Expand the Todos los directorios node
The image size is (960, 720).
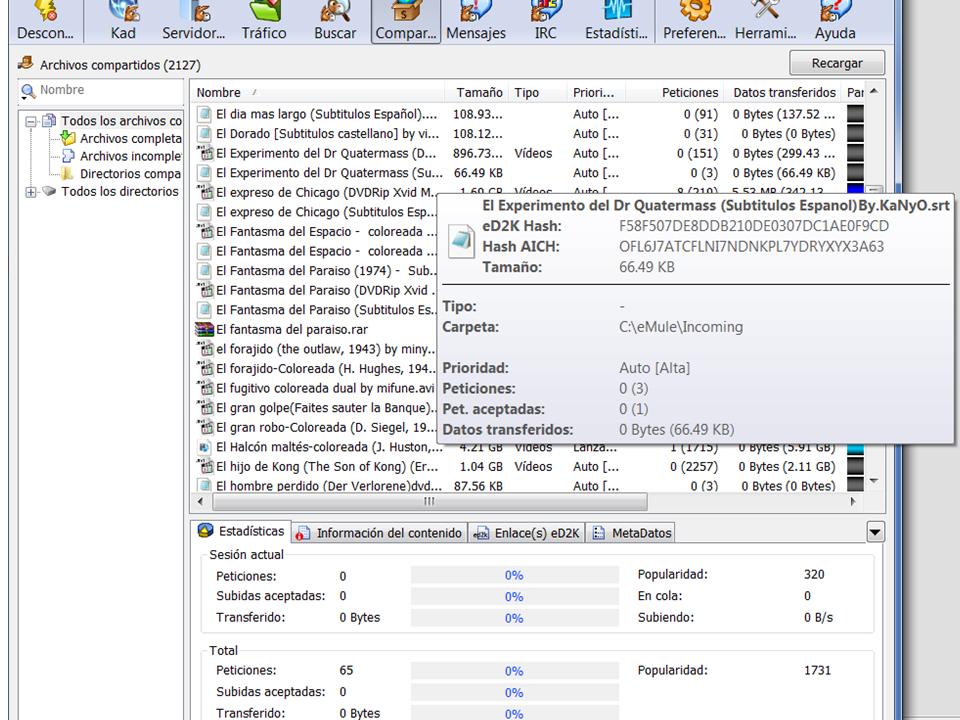click(31, 192)
